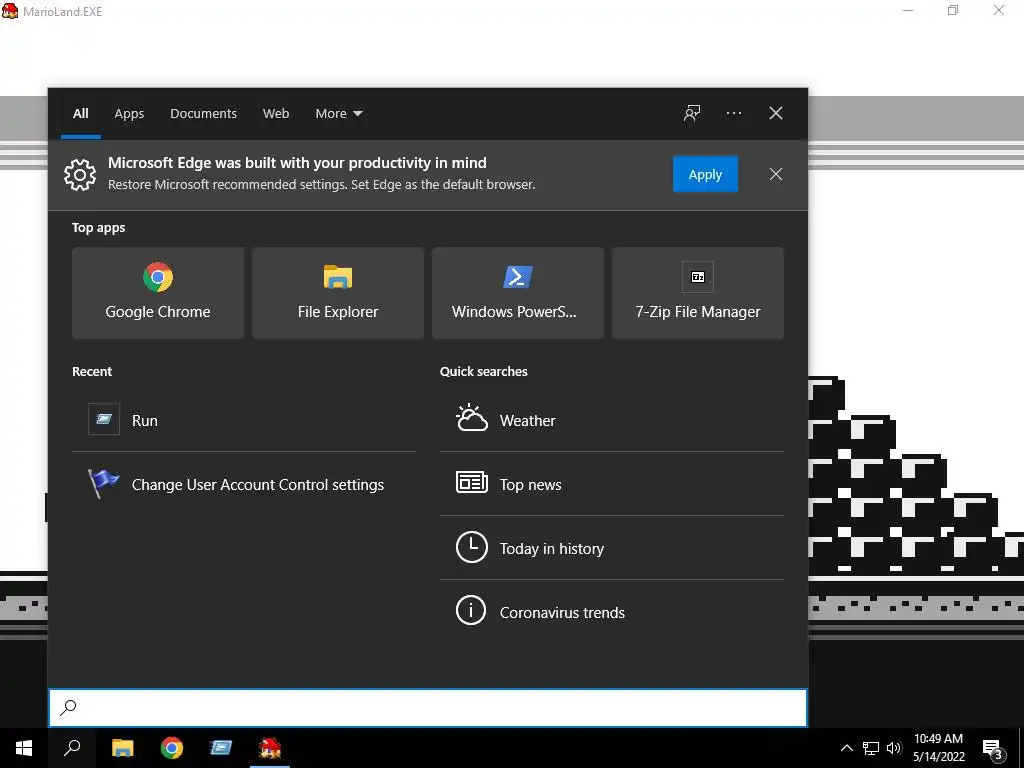Click the Quick searches heading
Screen dimensions: 1024x768
tap(484, 371)
